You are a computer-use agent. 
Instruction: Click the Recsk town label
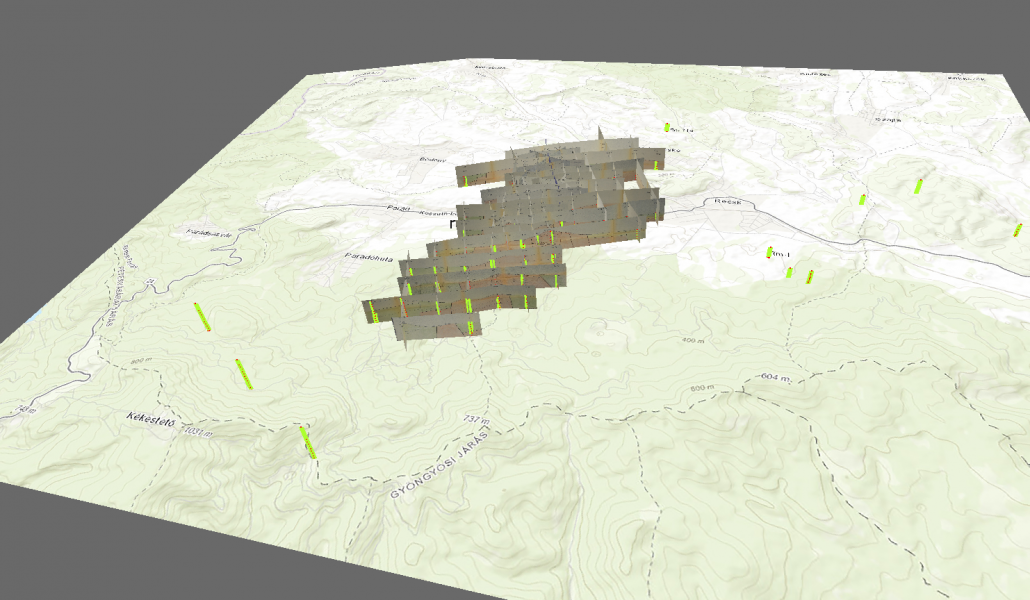(x=728, y=201)
